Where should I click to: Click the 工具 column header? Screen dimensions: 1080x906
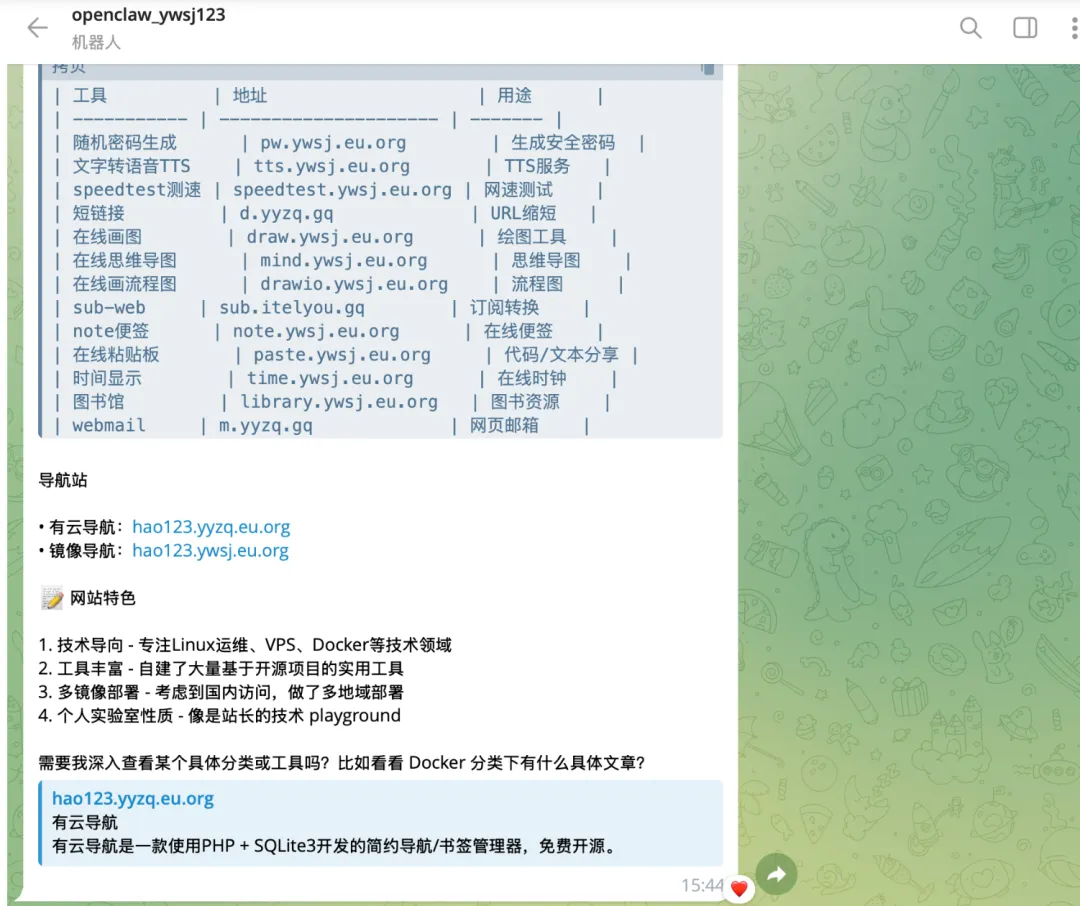click(90, 95)
